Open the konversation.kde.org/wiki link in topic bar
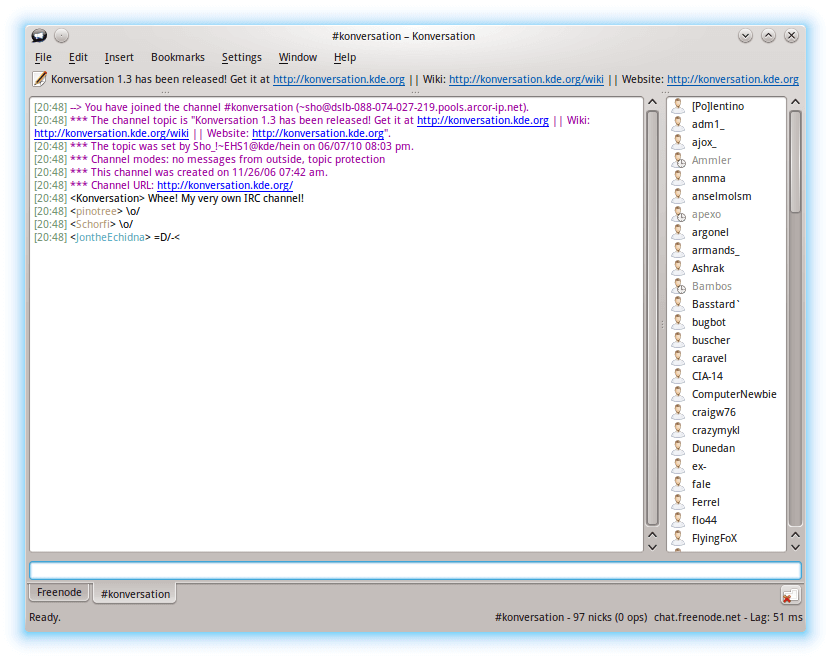This screenshot has width=831, height=657. coord(526,79)
